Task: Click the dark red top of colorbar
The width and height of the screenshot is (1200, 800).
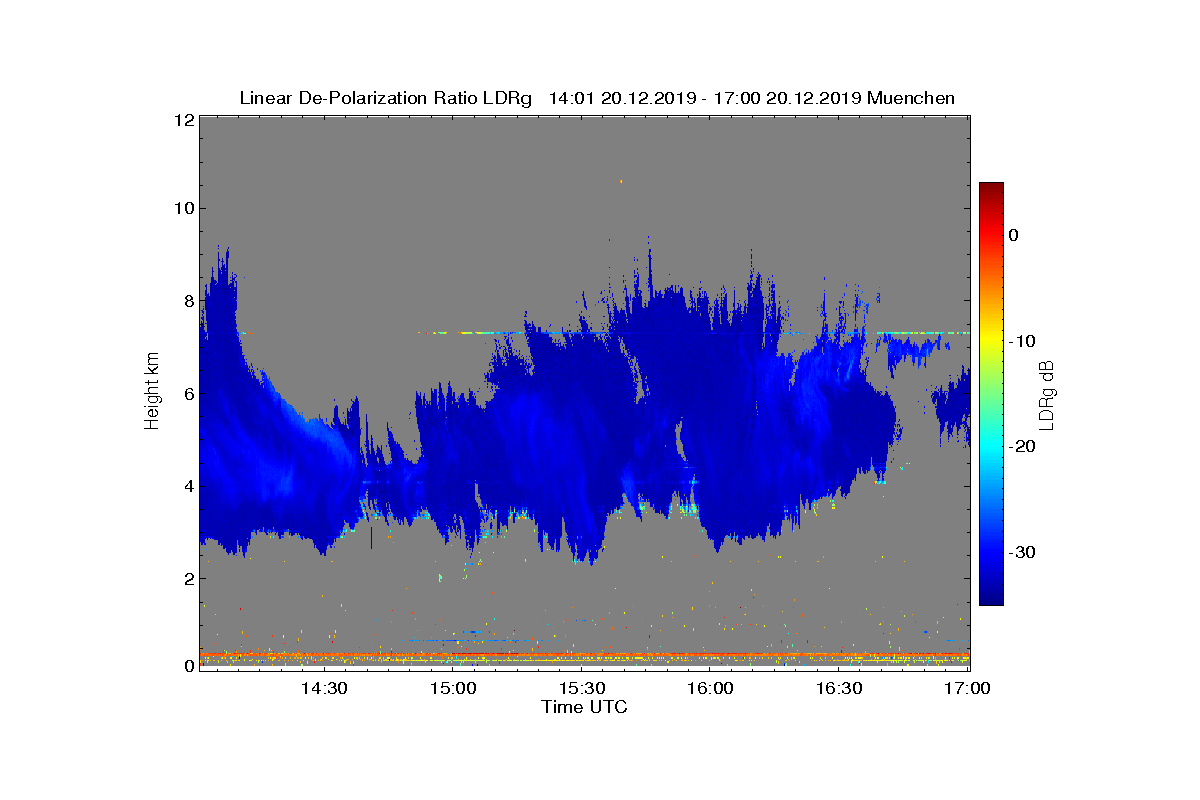Action: [x=991, y=189]
